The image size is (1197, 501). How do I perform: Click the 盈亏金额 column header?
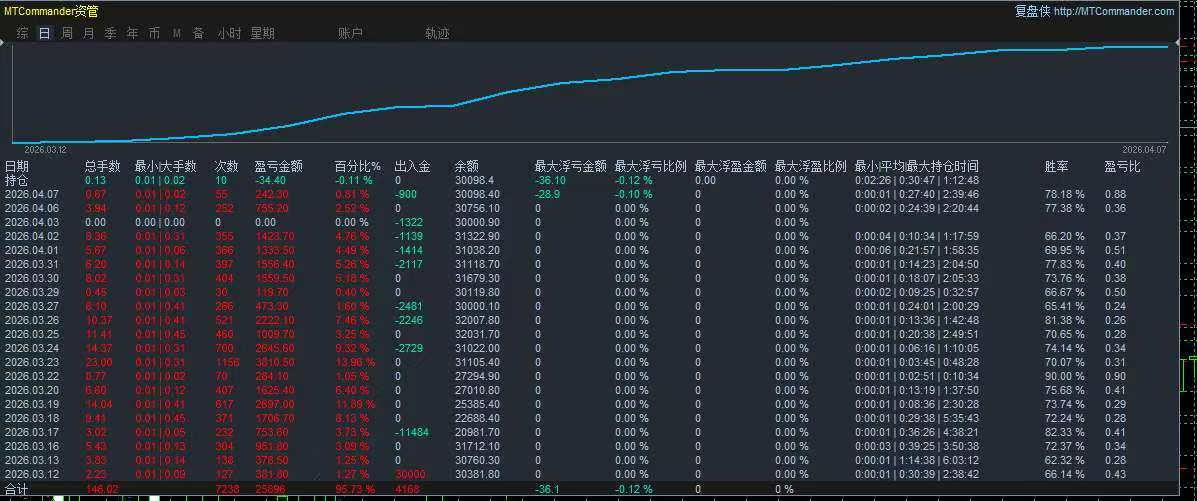tap(279, 166)
